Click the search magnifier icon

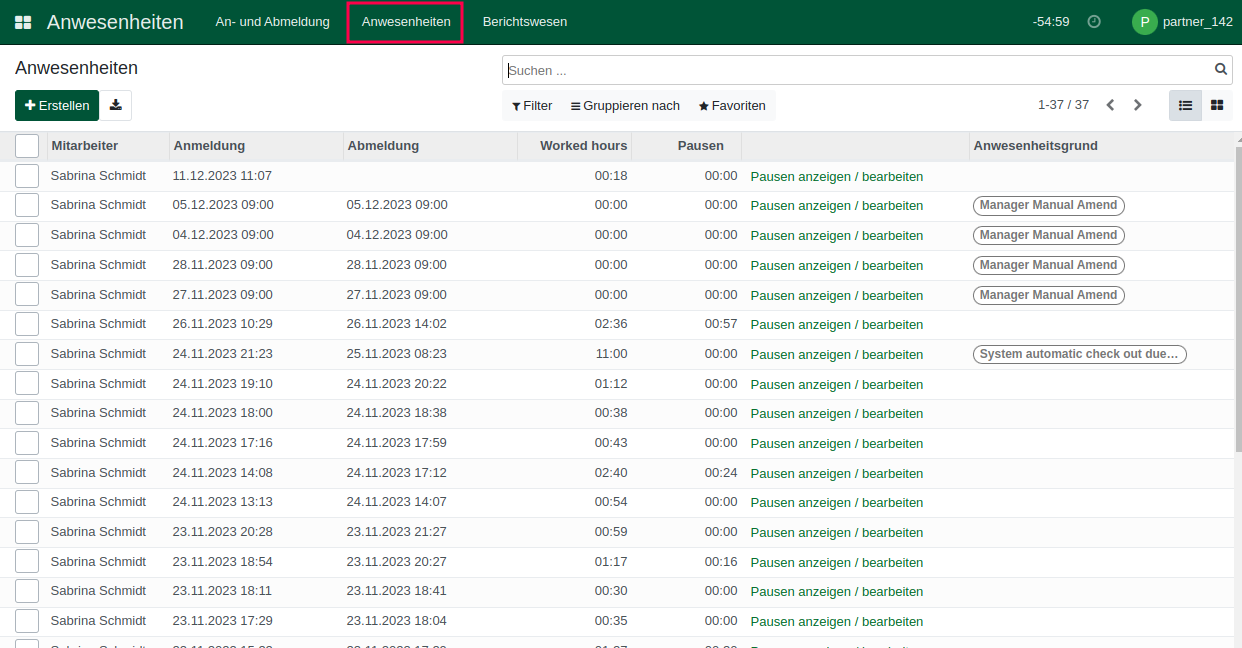1221,70
